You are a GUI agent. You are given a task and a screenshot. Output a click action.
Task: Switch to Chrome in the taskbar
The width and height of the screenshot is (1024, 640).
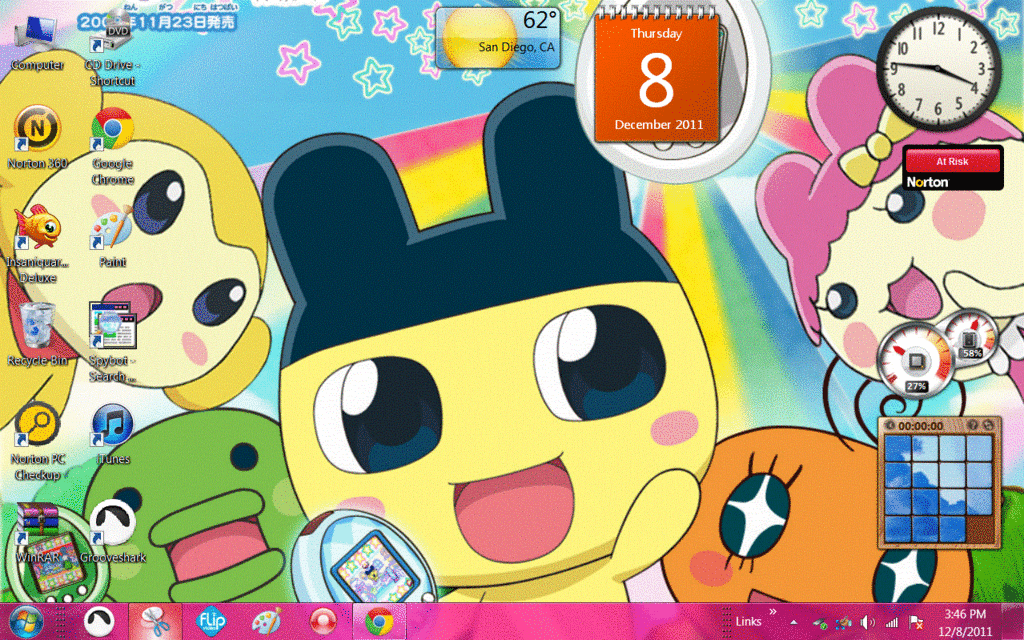point(379,622)
